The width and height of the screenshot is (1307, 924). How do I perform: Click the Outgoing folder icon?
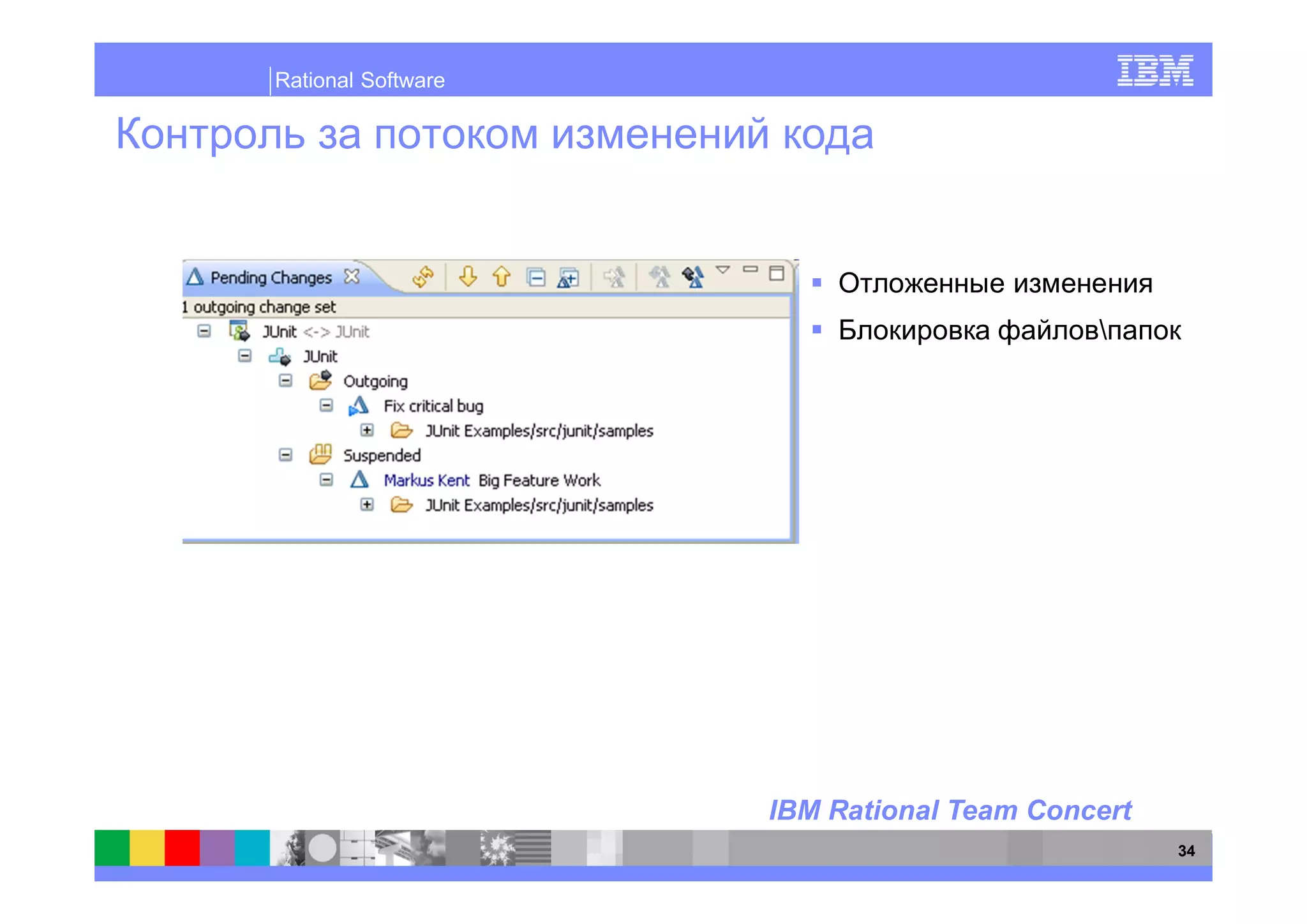[x=320, y=380]
